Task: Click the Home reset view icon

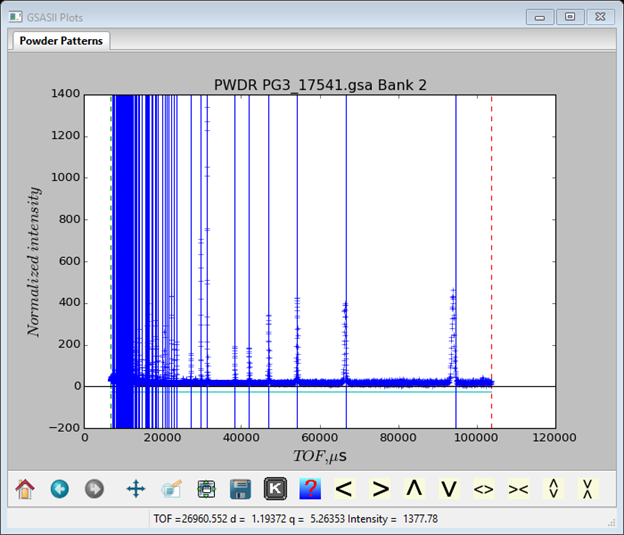Action: [25, 489]
